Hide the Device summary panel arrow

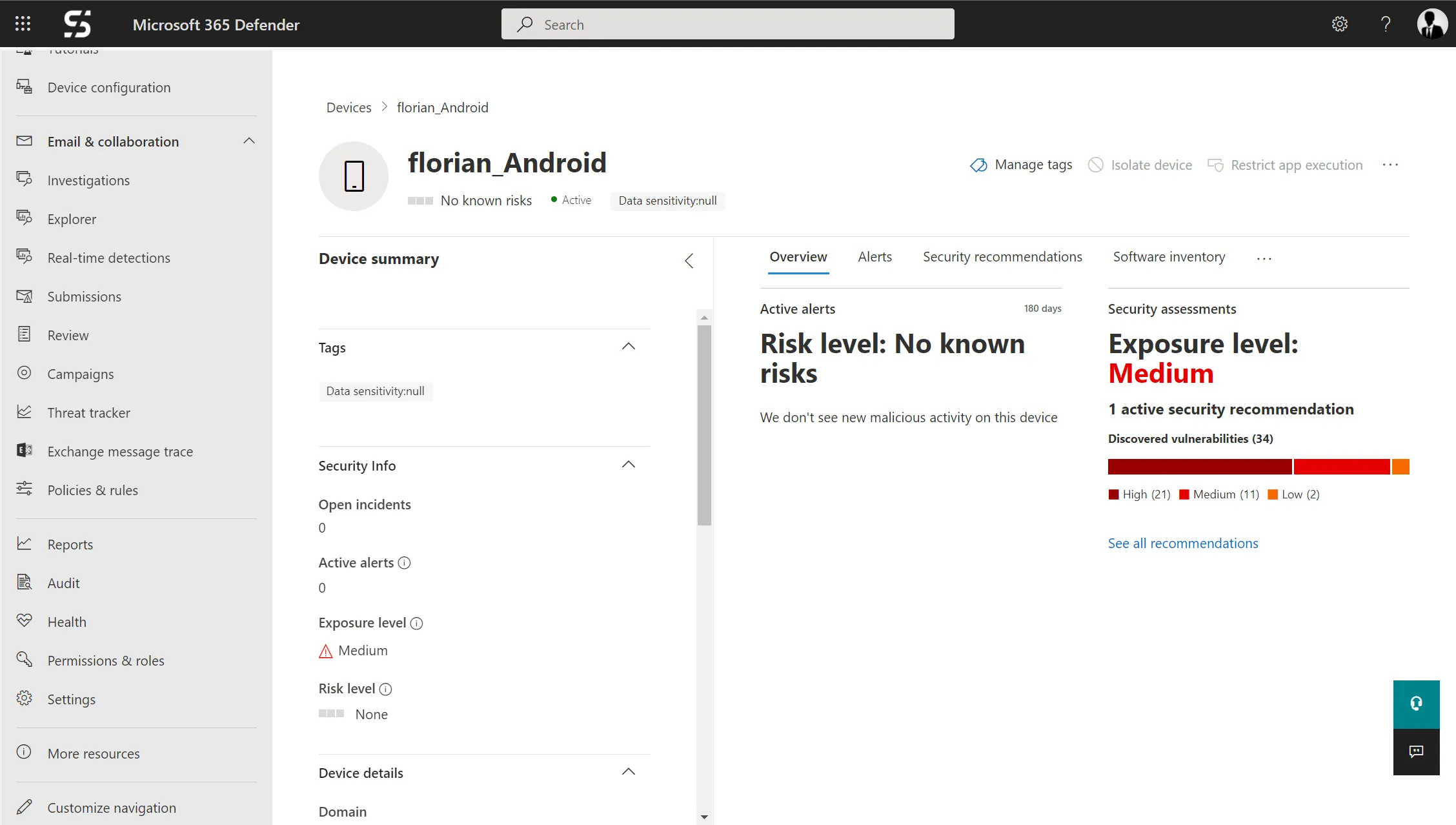(x=689, y=261)
